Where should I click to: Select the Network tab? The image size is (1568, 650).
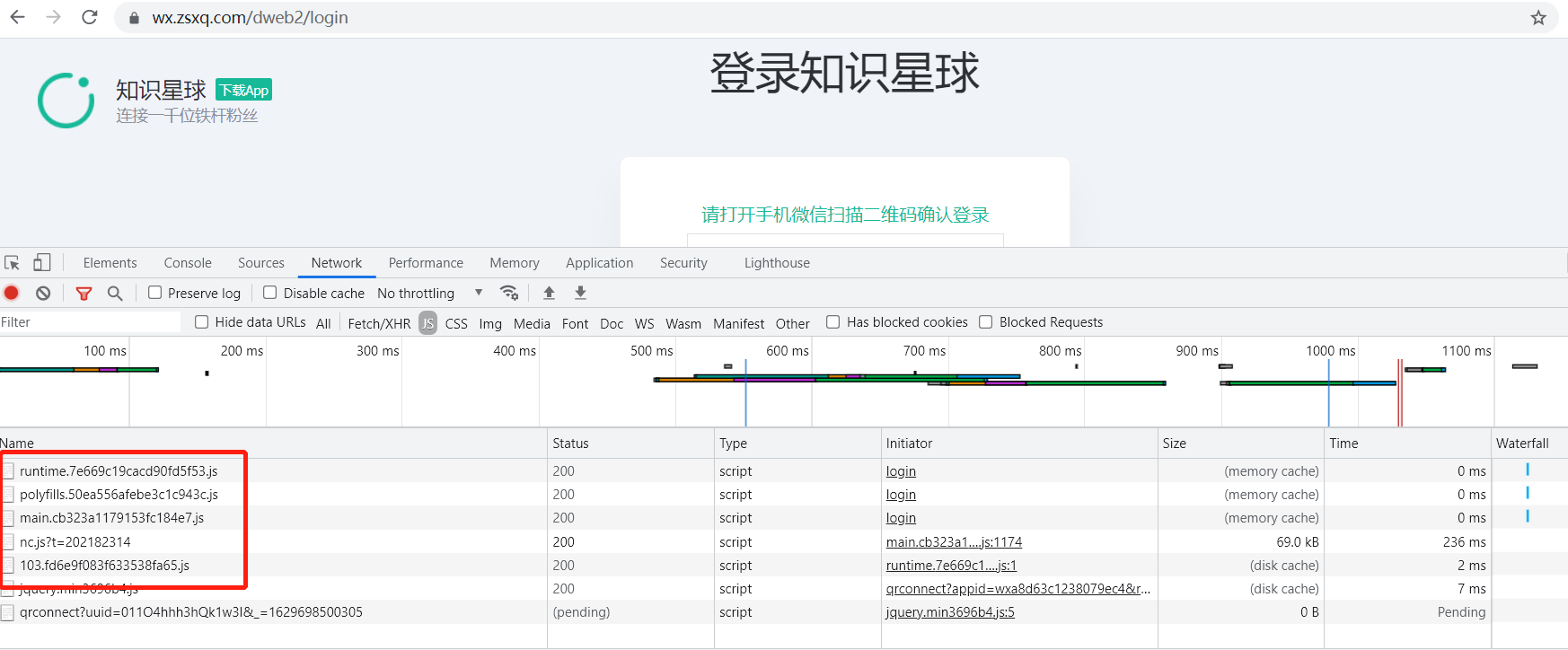pos(337,263)
